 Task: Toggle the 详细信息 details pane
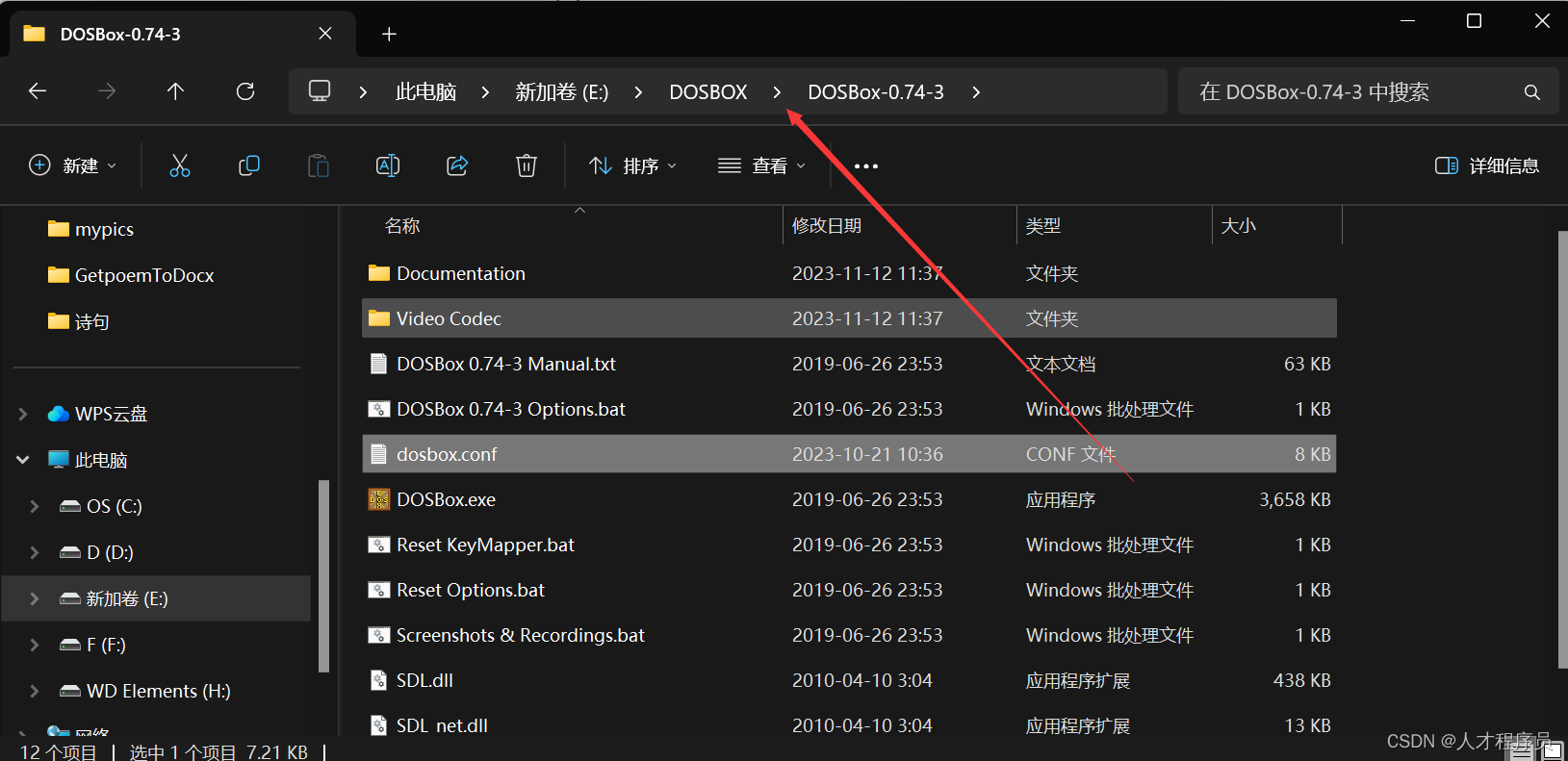1487,165
